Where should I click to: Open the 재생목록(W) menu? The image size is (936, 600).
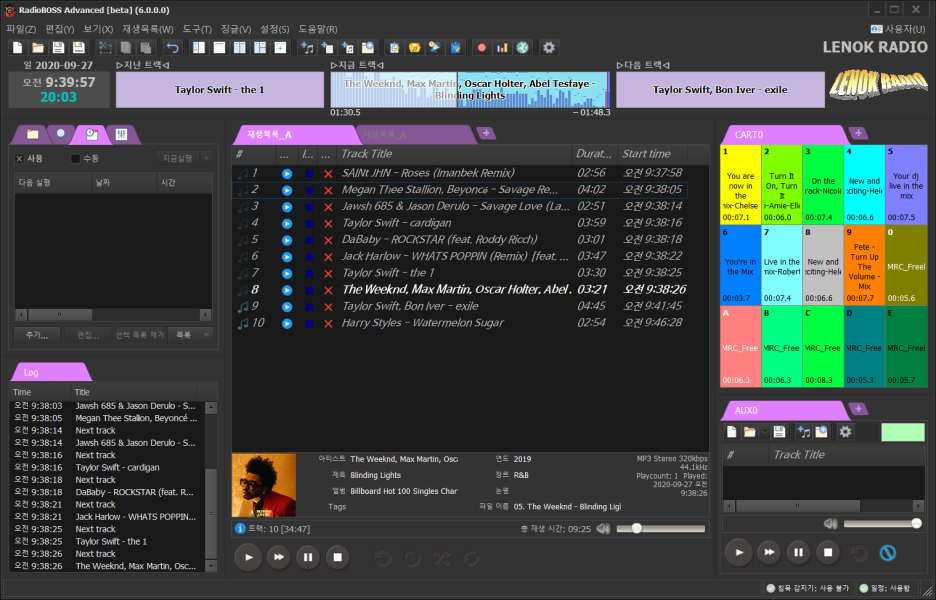pyautogui.click(x=147, y=29)
